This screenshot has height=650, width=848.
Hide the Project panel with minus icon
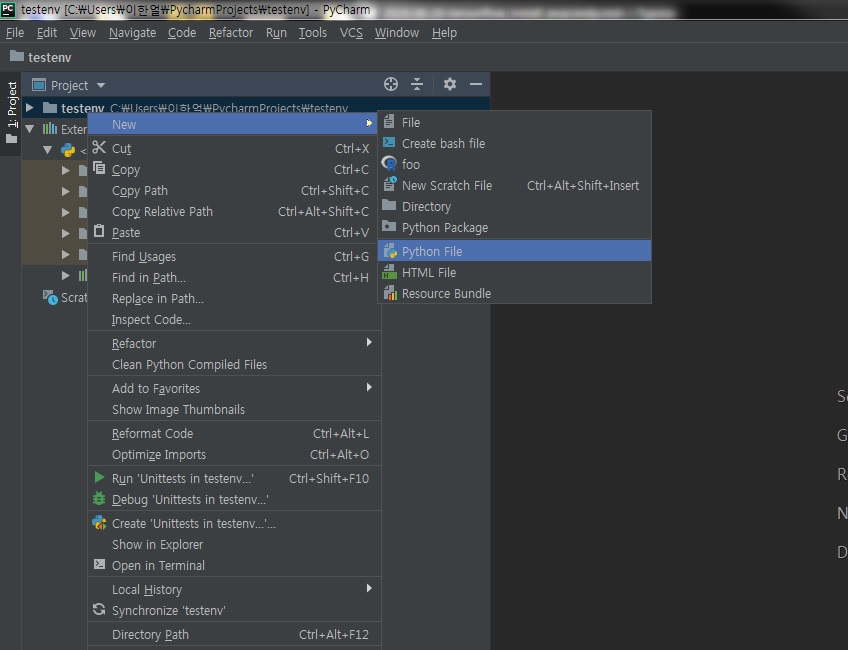click(x=476, y=84)
